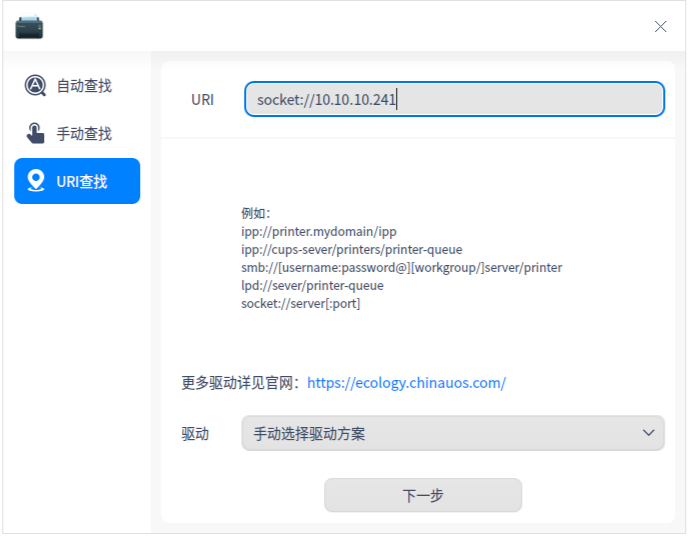This screenshot has width=690, height=538.
Task: Switch to 手动查找 tab
Action: (77, 133)
